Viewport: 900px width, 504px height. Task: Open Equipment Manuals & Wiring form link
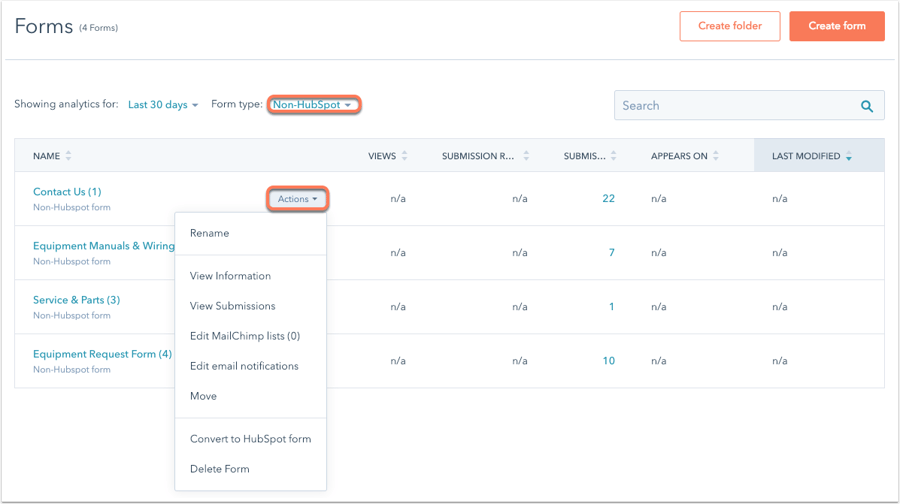104,246
